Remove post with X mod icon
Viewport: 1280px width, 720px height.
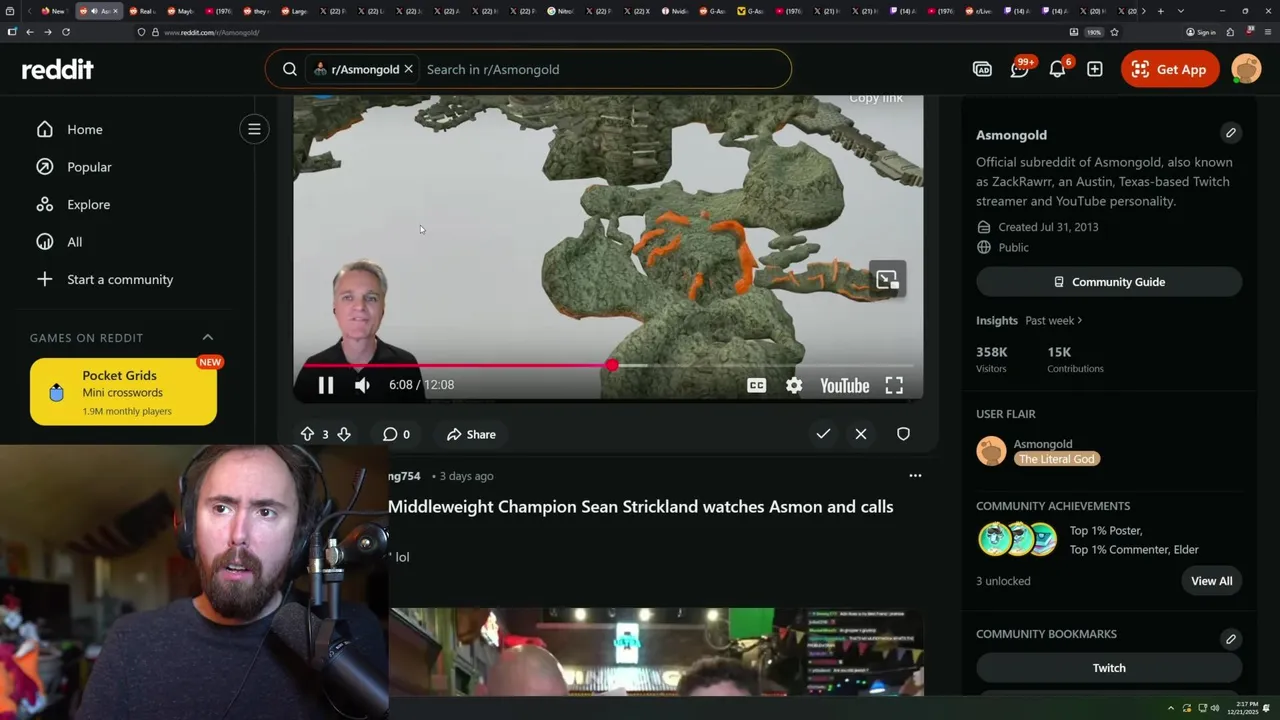(x=861, y=434)
